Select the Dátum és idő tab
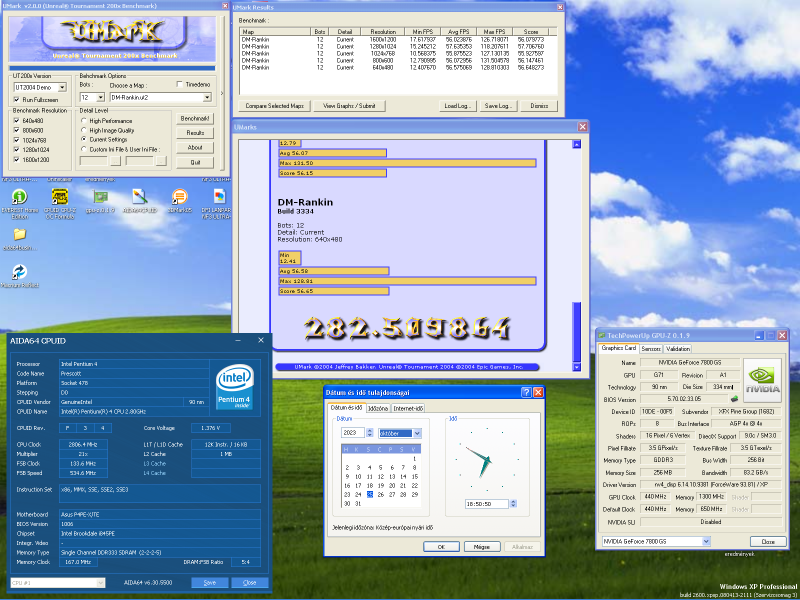 (346, 407)
